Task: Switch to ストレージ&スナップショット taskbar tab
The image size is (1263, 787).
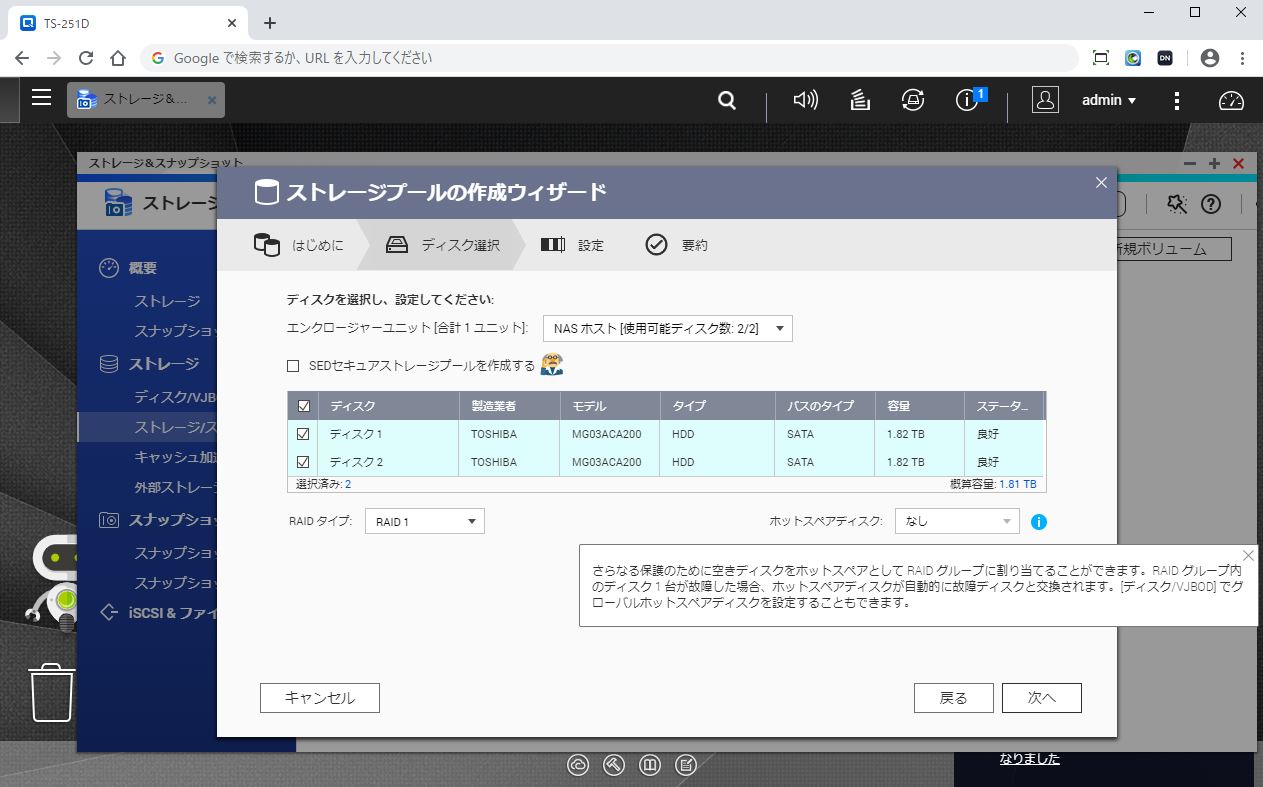Action: pyautogui.click(x=146, y=100)
